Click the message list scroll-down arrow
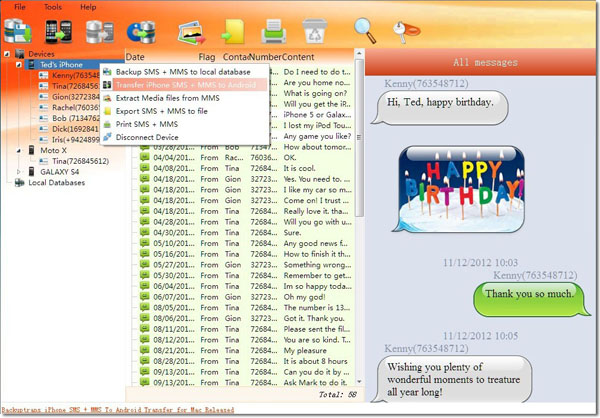Image resolution: width=600 pixels, height=418 pixels. coord(359,382)
